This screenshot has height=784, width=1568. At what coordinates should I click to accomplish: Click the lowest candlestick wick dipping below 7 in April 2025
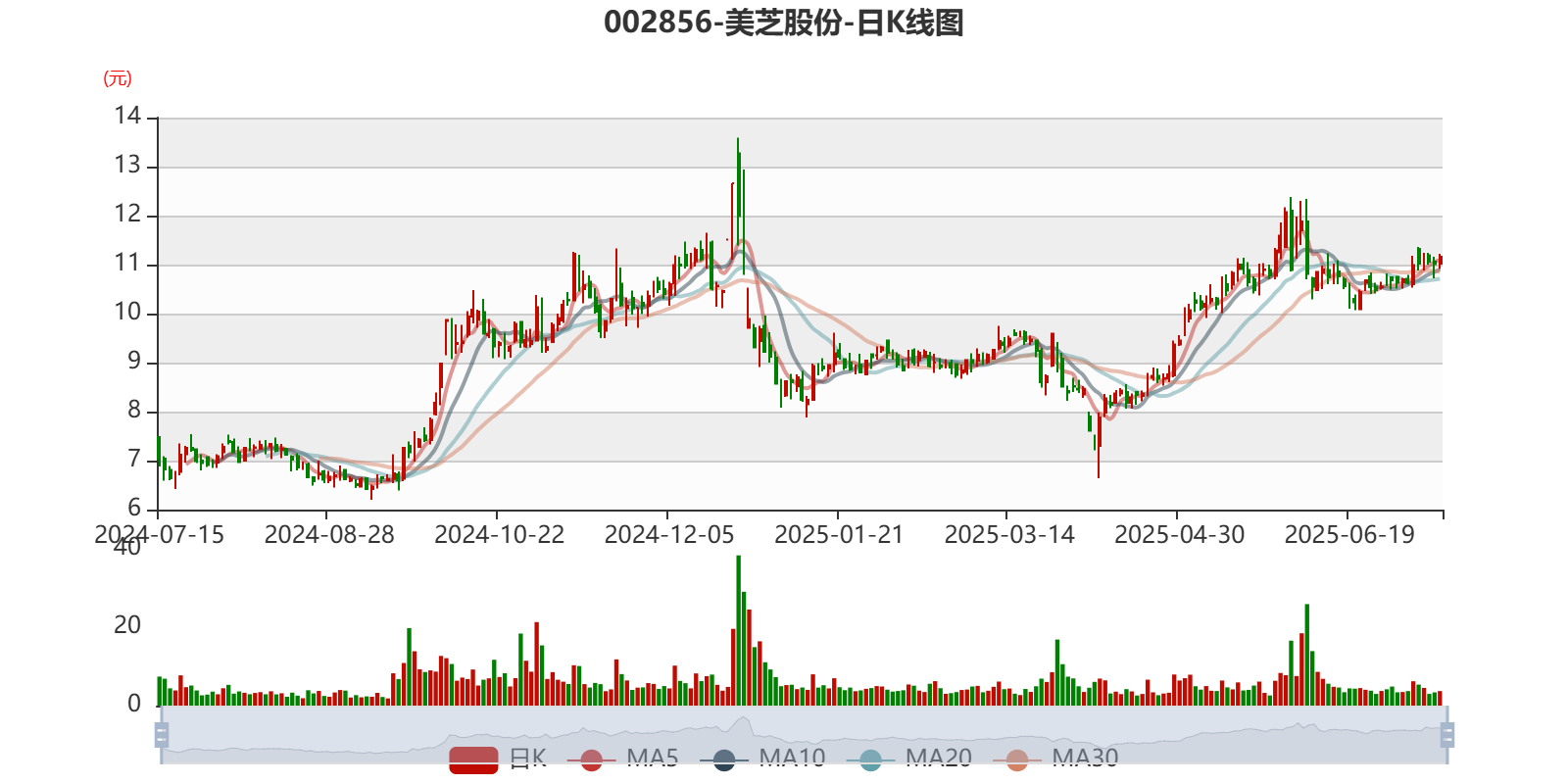coord(1099,447)
